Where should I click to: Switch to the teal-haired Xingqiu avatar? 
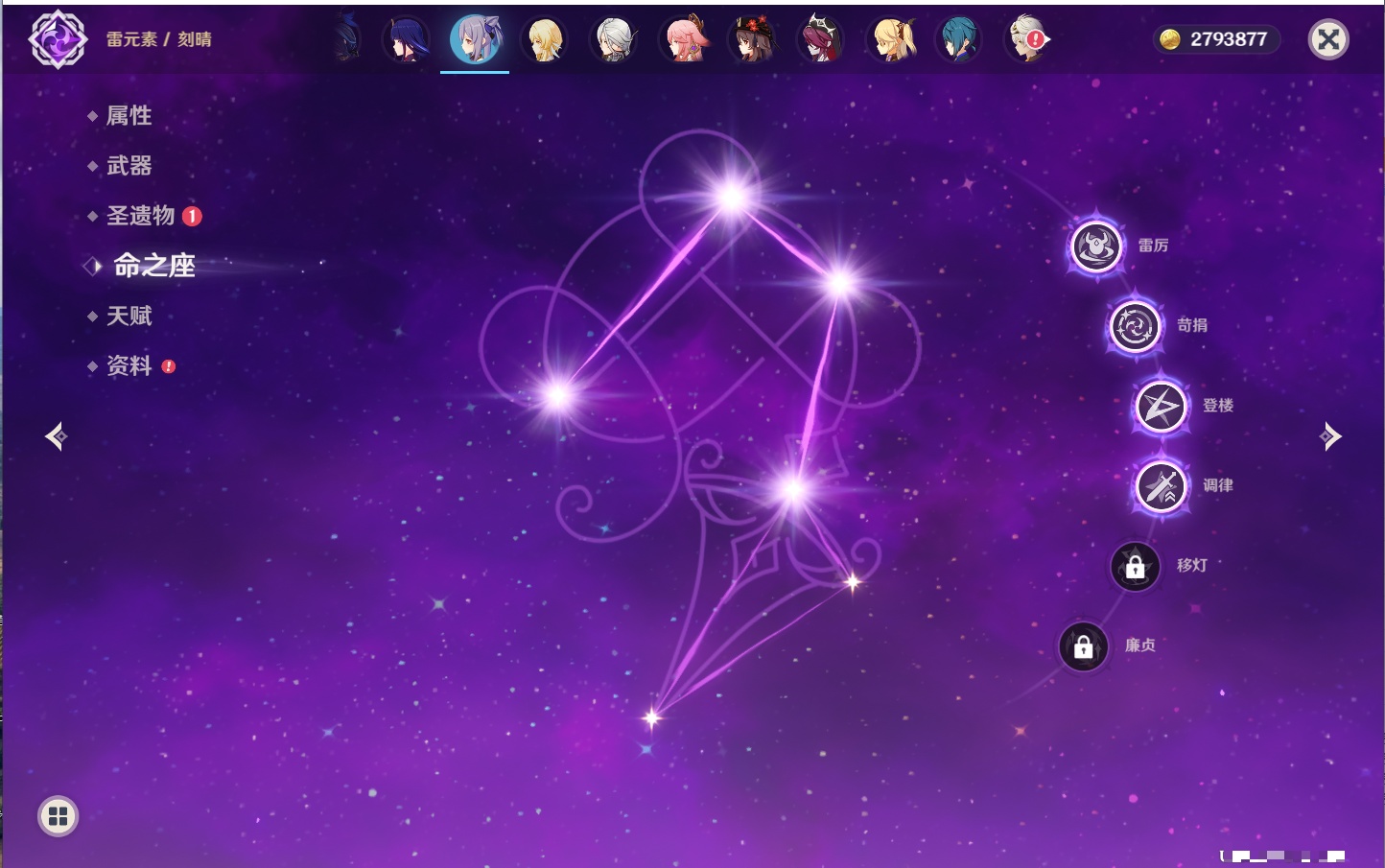click(x=959, y=40)
